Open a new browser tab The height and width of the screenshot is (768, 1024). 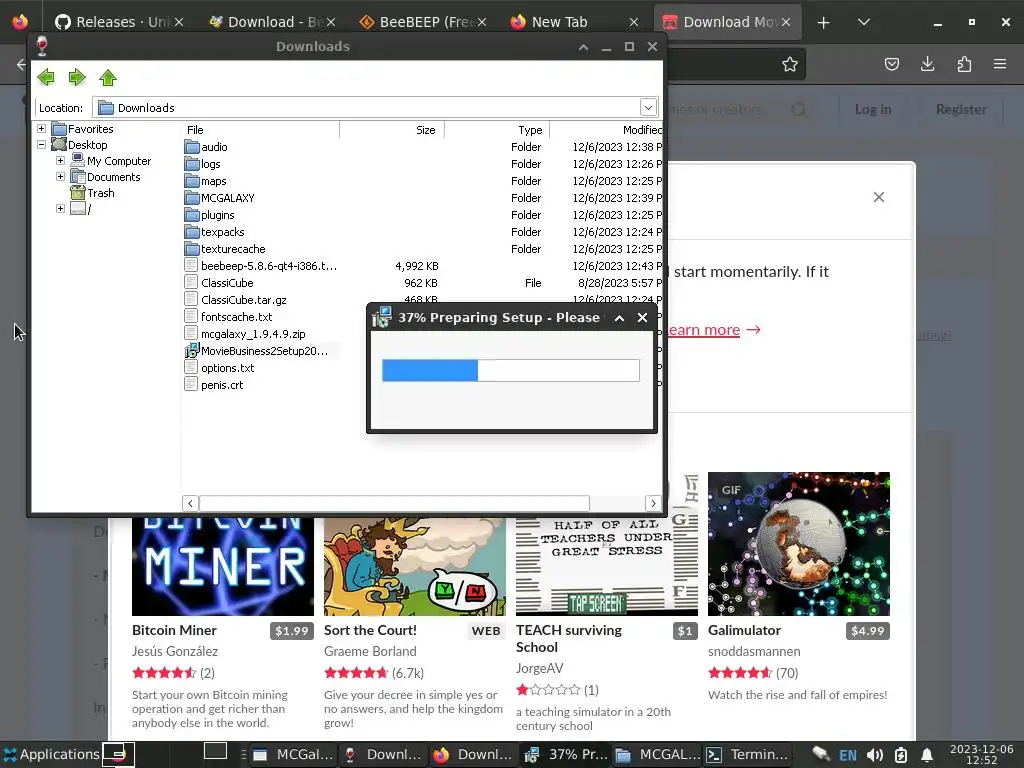click(x=824, y=22)
